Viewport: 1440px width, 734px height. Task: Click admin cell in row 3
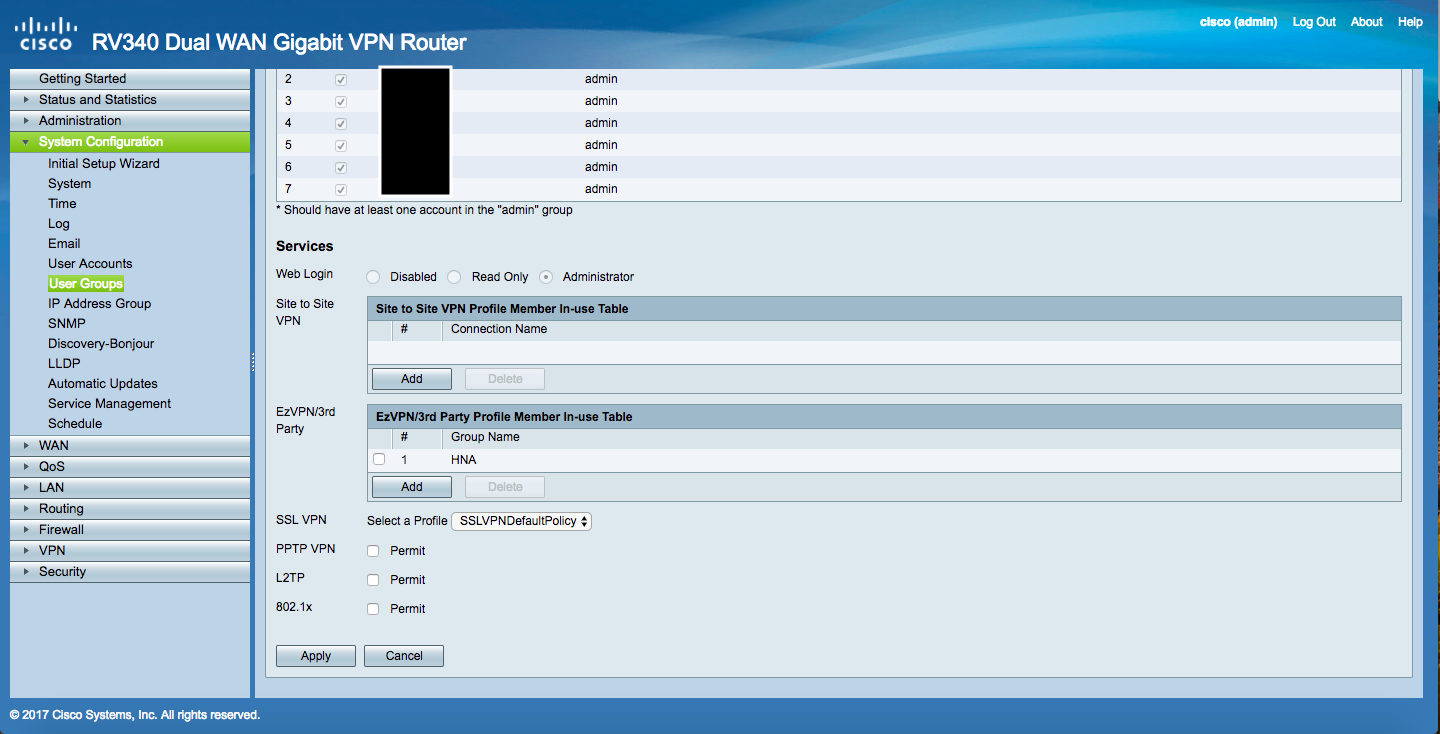pyautogui.click(x=601, y=101)
